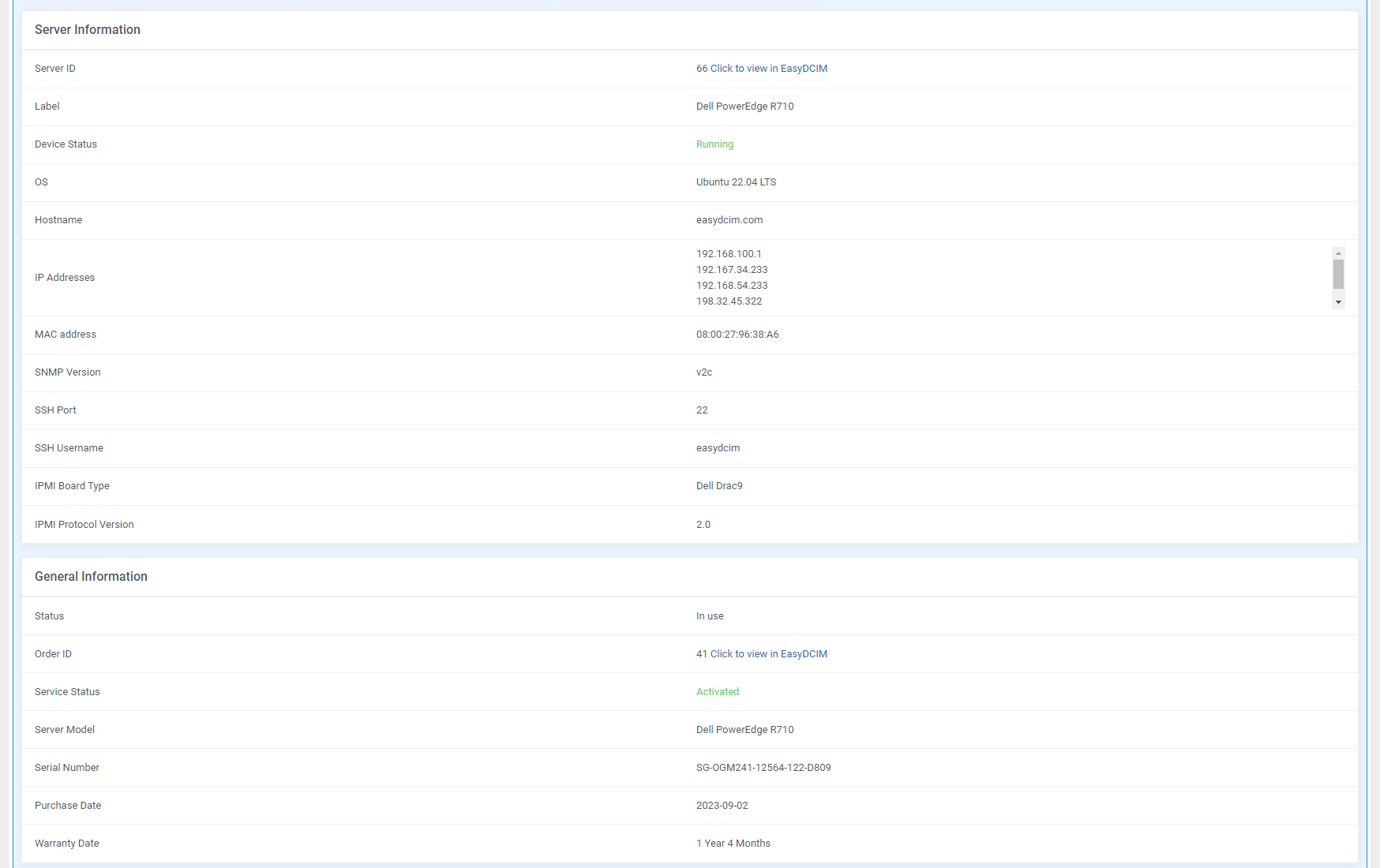Click the green Running device status
Image resolution: width=1380 pixels, height=868 pixels.
(714, 144)
